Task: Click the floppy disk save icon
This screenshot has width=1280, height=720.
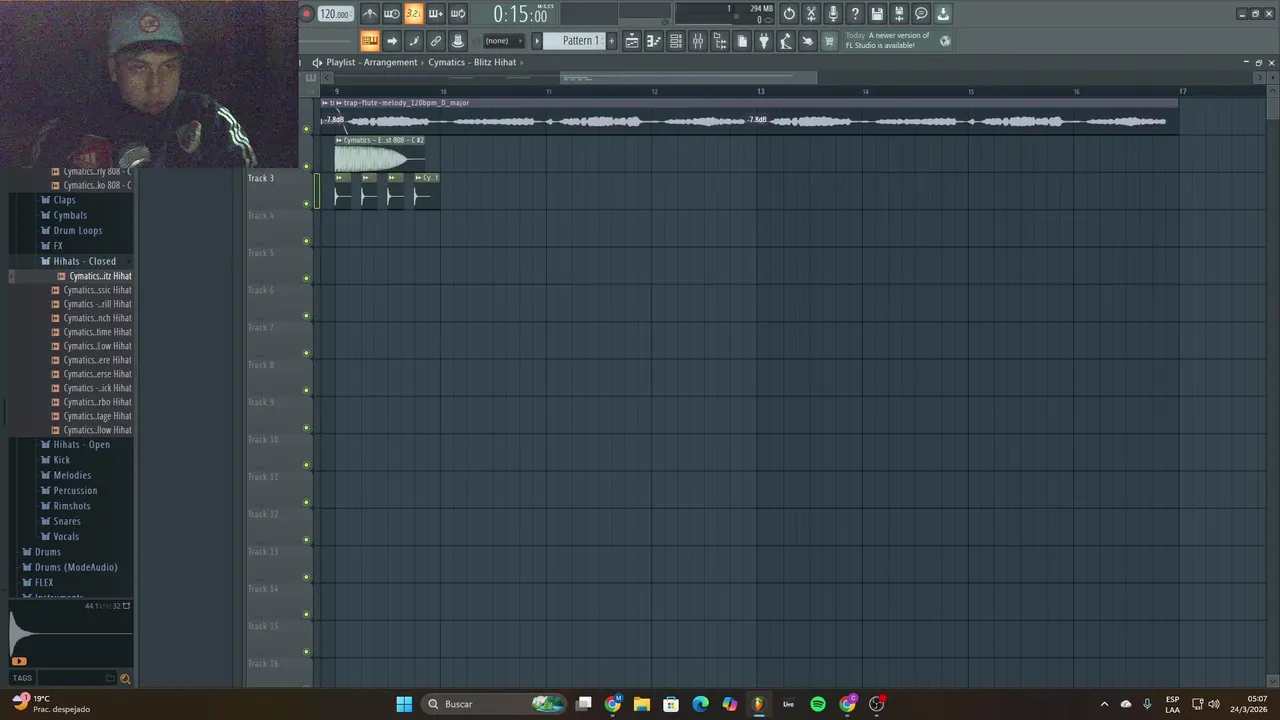Action: tap(877, 14)
